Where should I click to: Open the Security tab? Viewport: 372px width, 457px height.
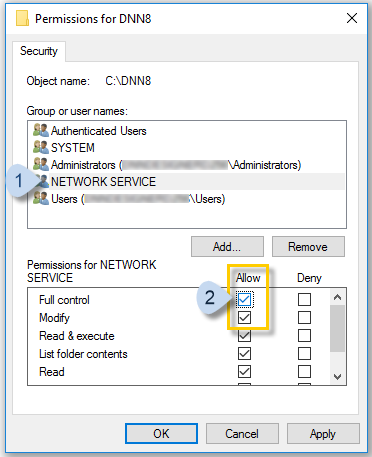(39, 51)
